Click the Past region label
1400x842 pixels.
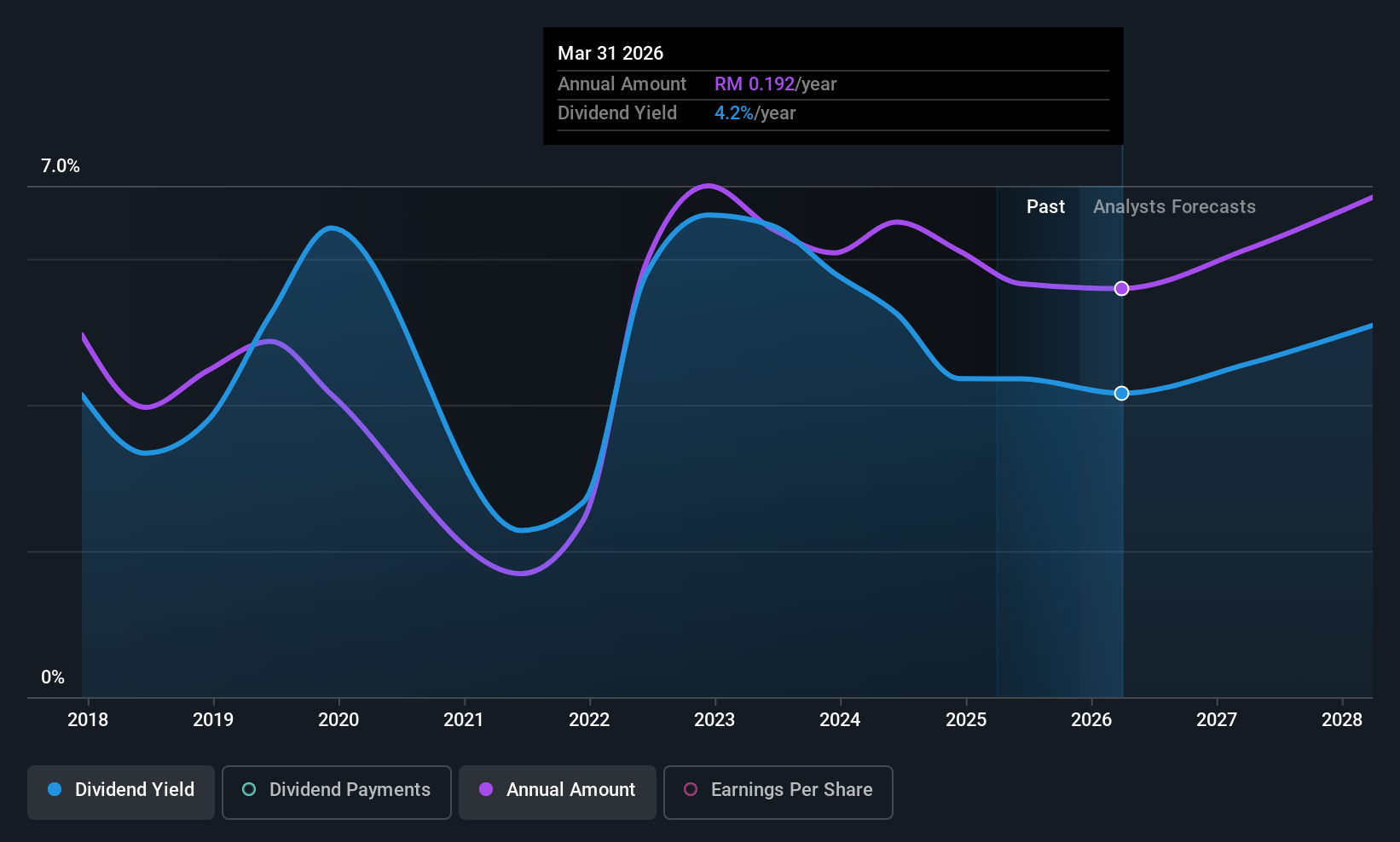click(1045, 207)
